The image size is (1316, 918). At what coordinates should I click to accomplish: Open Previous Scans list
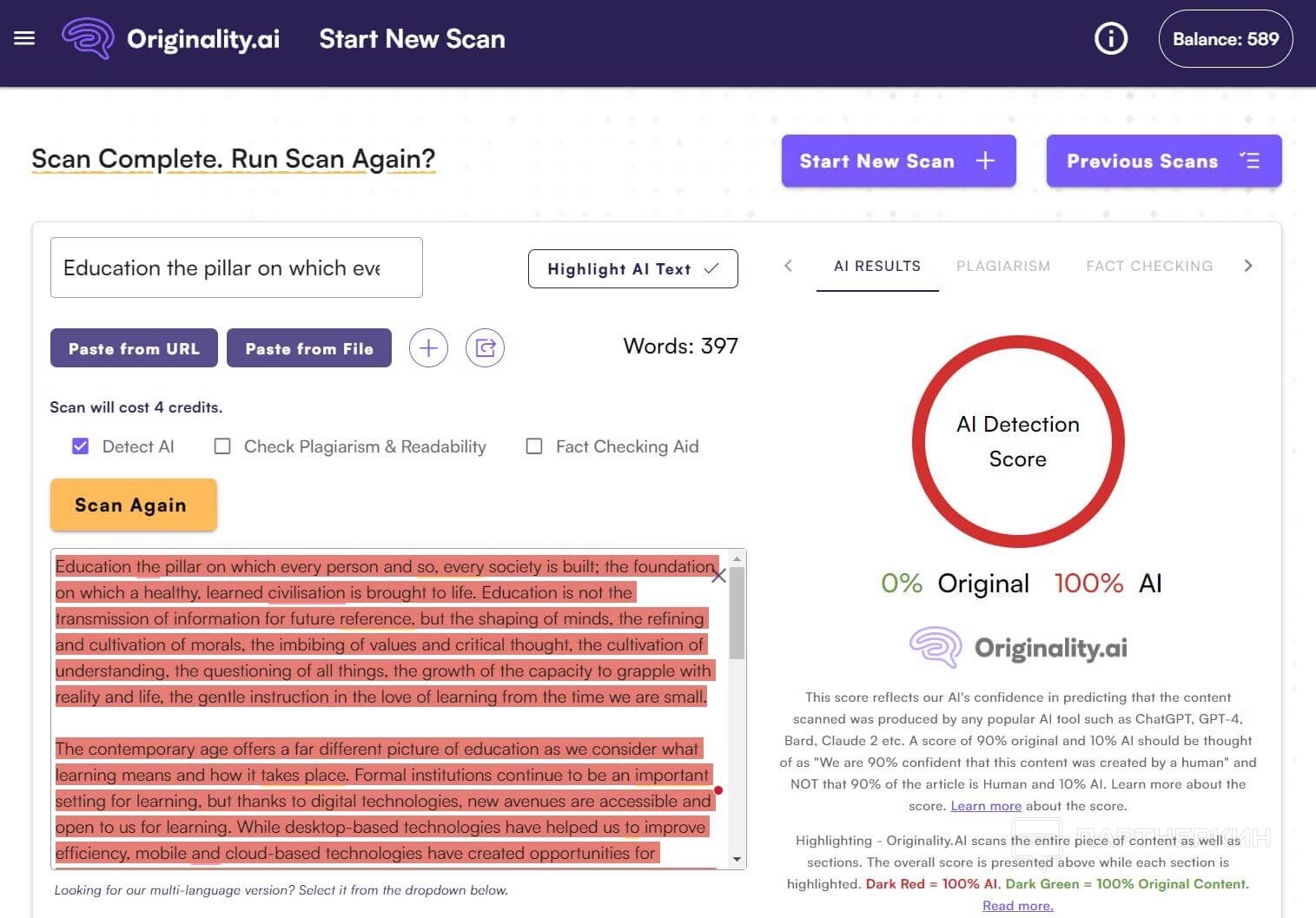tap(1164, 161)
